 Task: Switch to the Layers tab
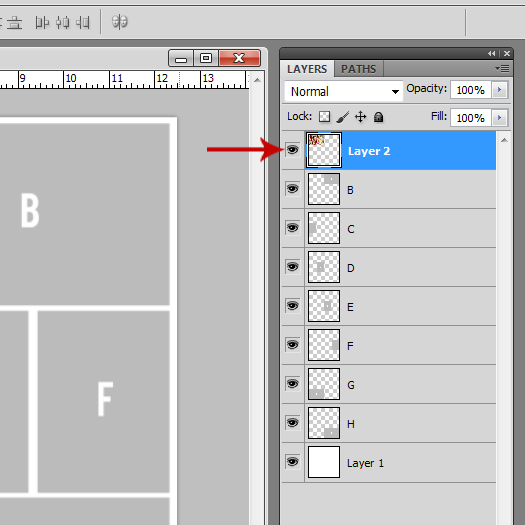307,69
